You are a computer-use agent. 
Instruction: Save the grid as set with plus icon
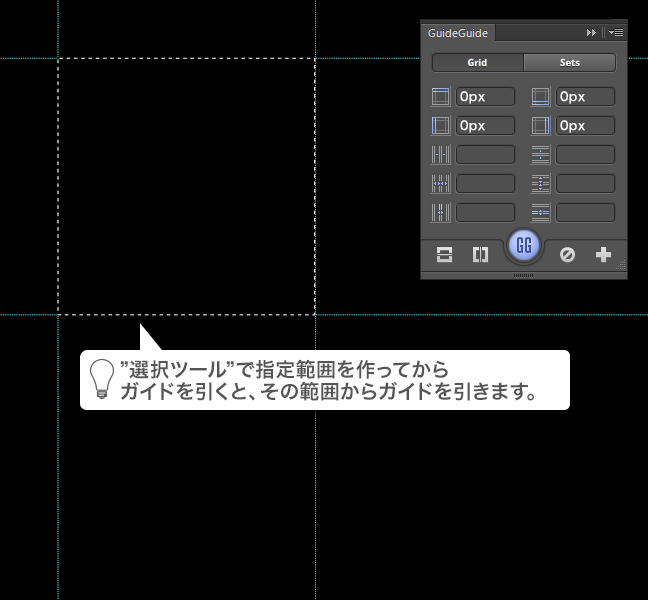pyautogui.click(x=603, y=255)
